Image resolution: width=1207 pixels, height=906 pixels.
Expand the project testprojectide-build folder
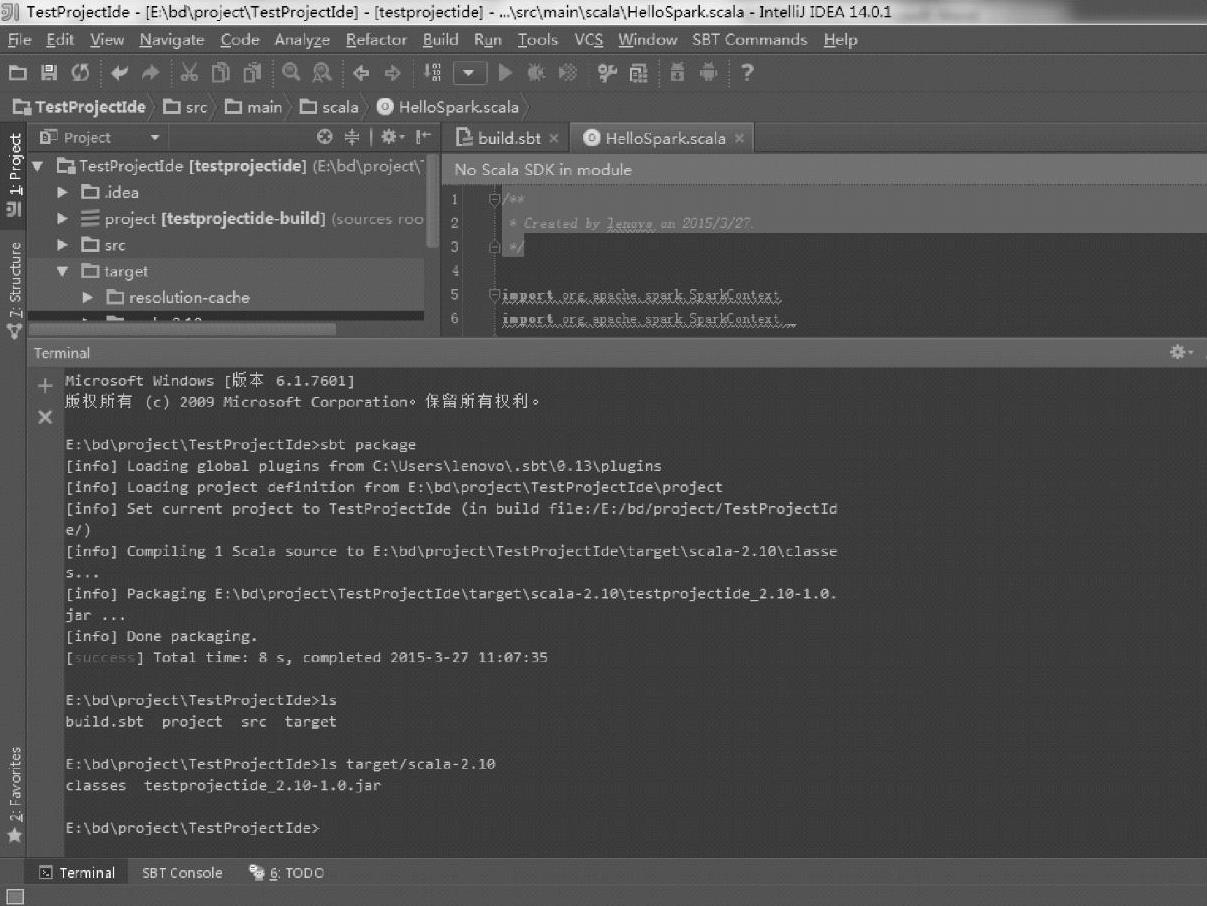click(63, 218)
